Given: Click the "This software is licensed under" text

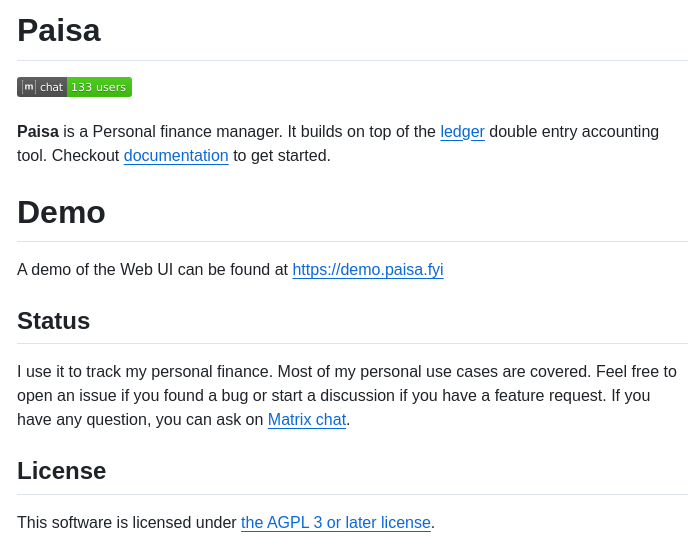Looking at the screenshot, I should [127, 523].
